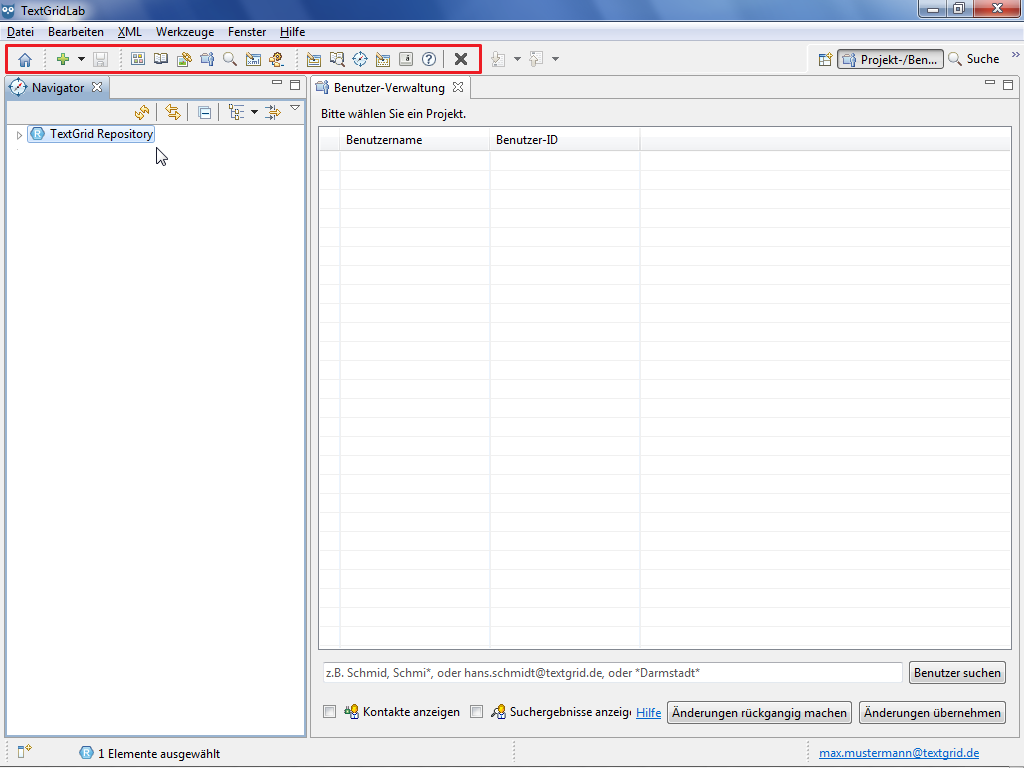Viewport: 1024px width, 768px height.
Task: Click the black X icon in toolbar
Action: pos(461,59)
